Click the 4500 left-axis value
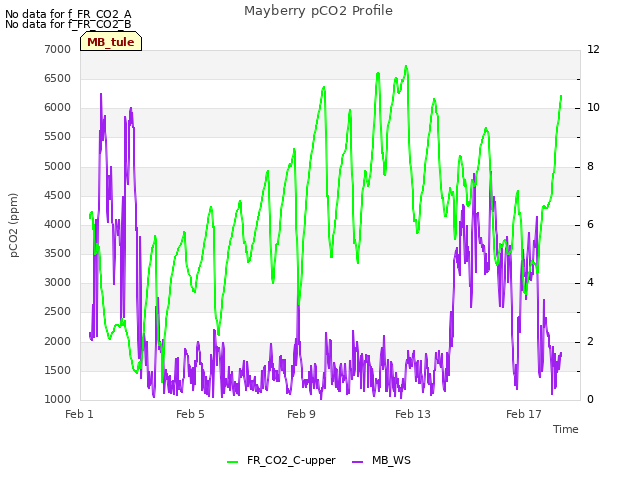The width and height of the screenshot is (640, 480). (x=58, y=196)
